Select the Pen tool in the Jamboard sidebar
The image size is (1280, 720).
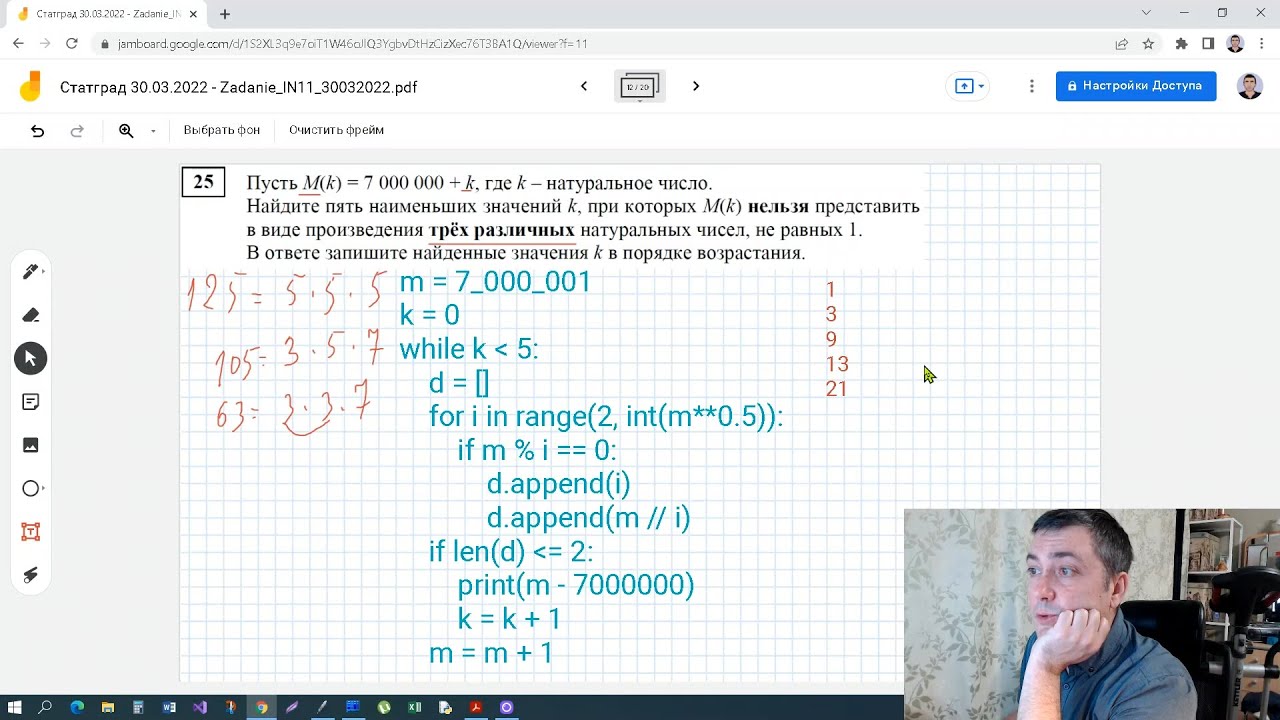[30, 272]
